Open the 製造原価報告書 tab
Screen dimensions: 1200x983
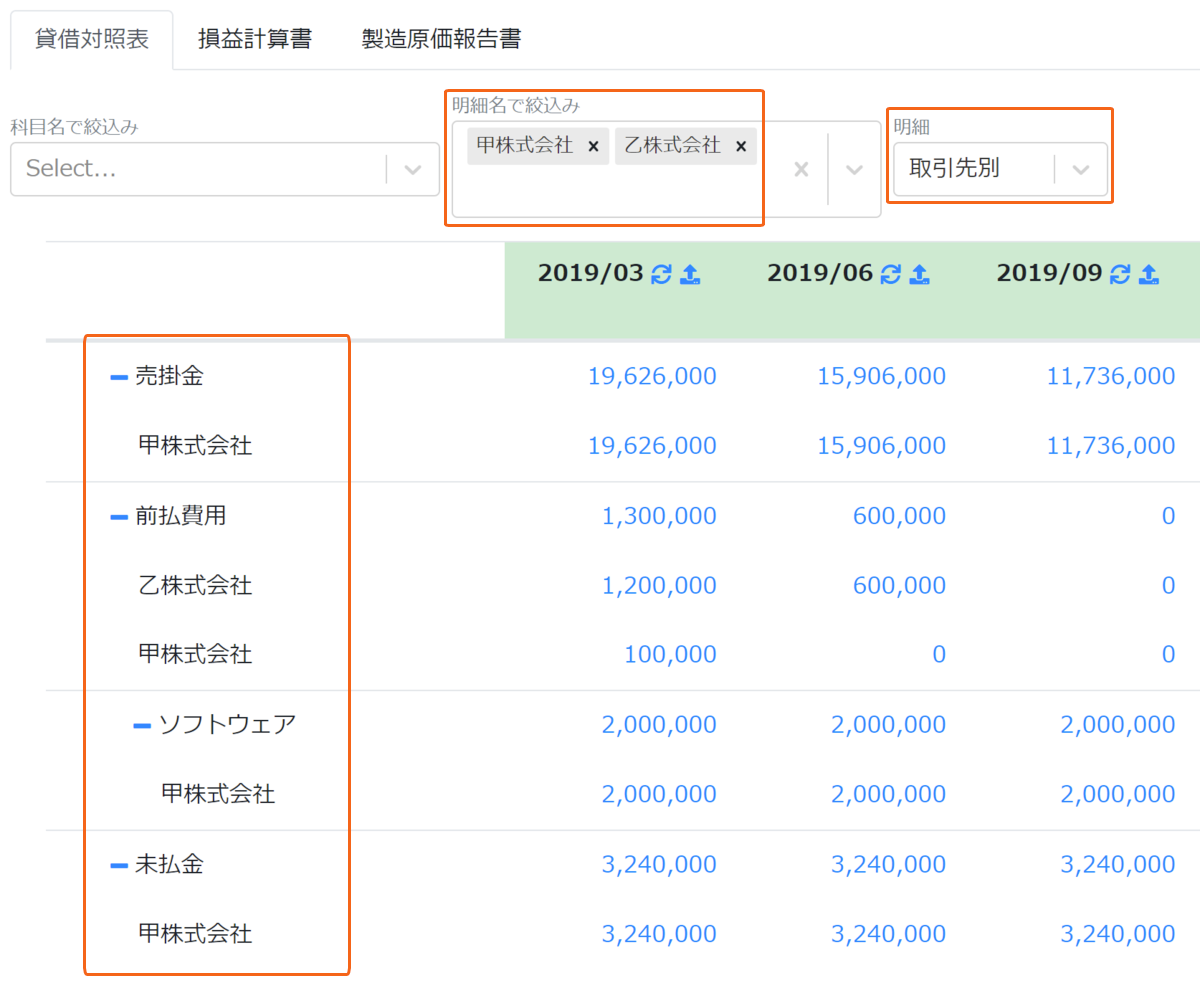pyautogui.click(x=441, y=39)
